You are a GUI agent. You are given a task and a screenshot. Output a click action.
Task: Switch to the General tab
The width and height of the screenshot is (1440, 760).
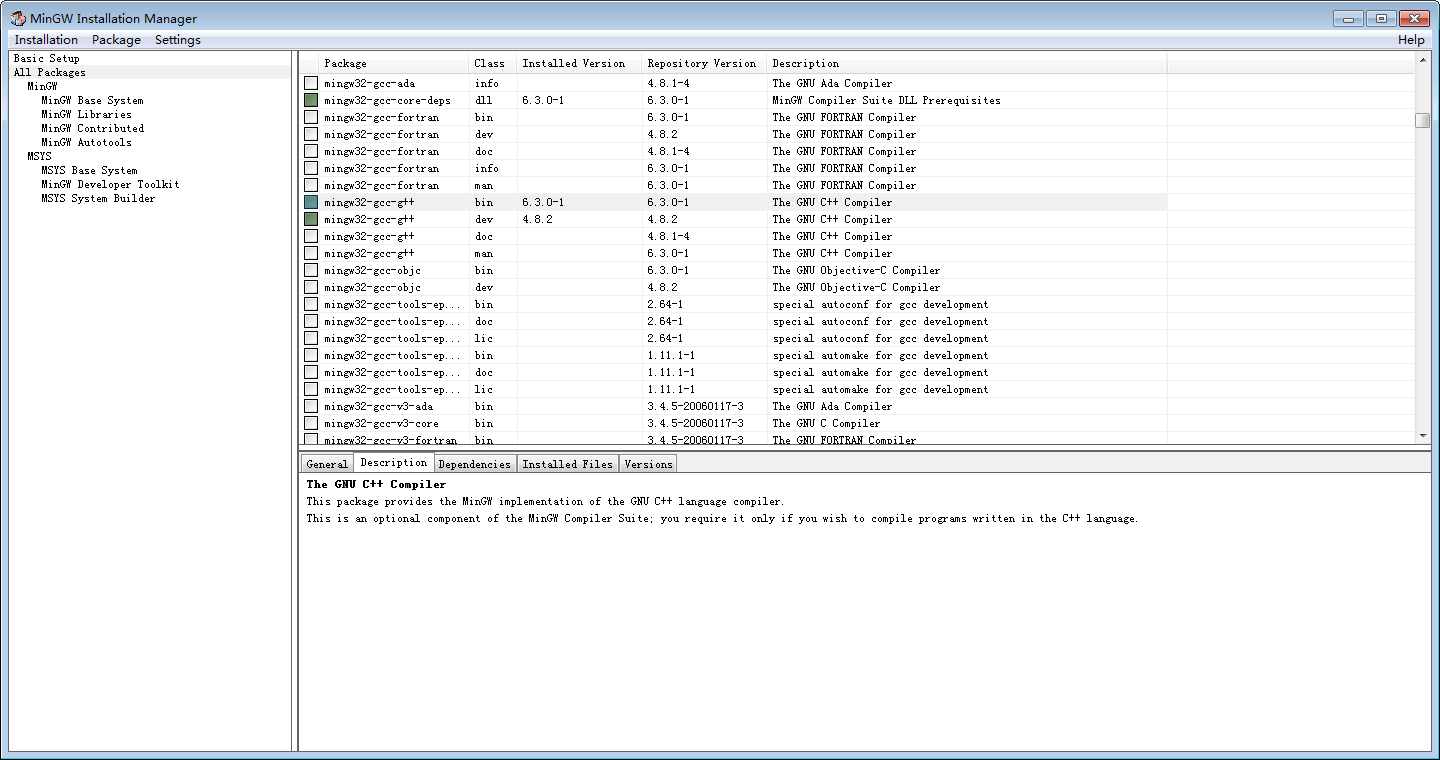coord(327,464)
